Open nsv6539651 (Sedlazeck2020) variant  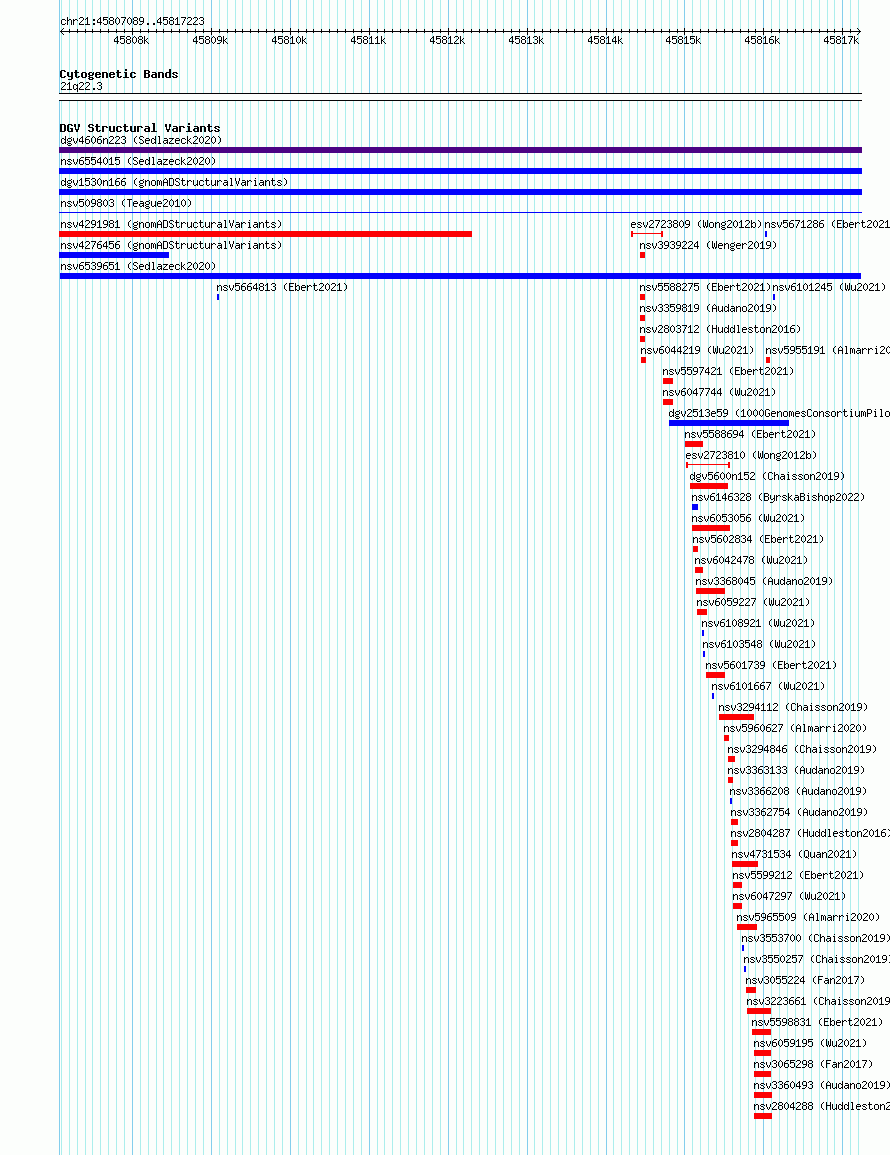[x=138, y=266]
